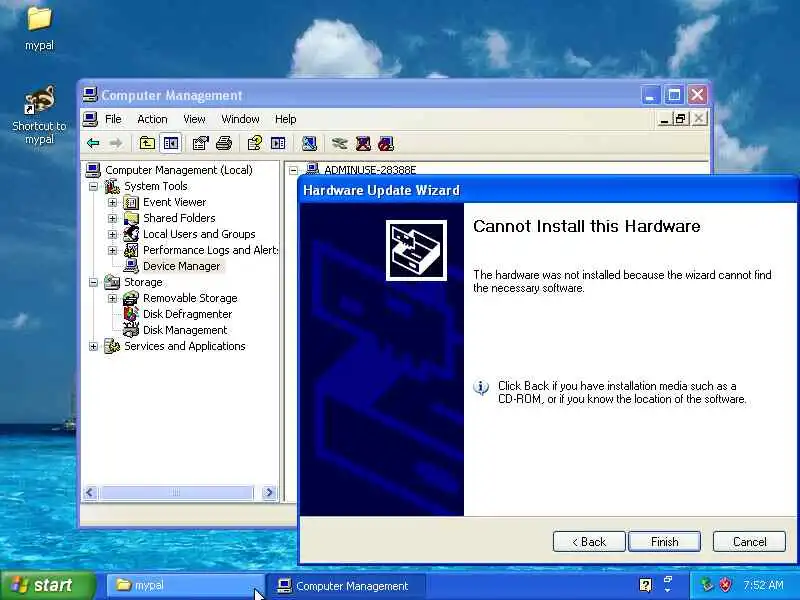The width and height of the screenshot is (800, 600).
Task: Restore down the inner MMC console window
Action: click(x=680, y=119)
